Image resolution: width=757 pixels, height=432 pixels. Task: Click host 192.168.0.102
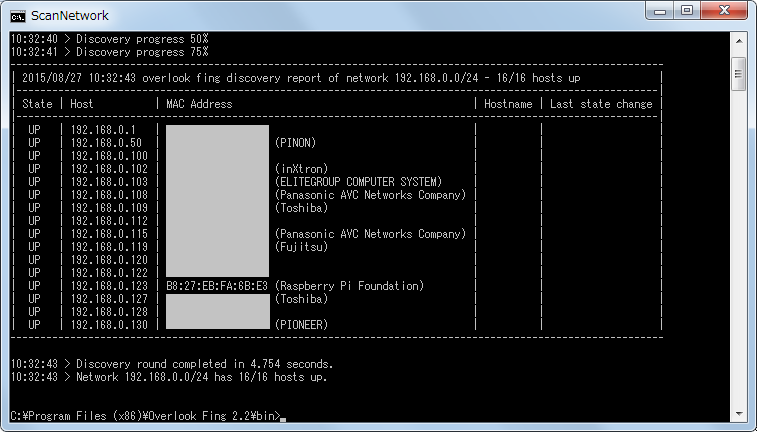[109, 169]
